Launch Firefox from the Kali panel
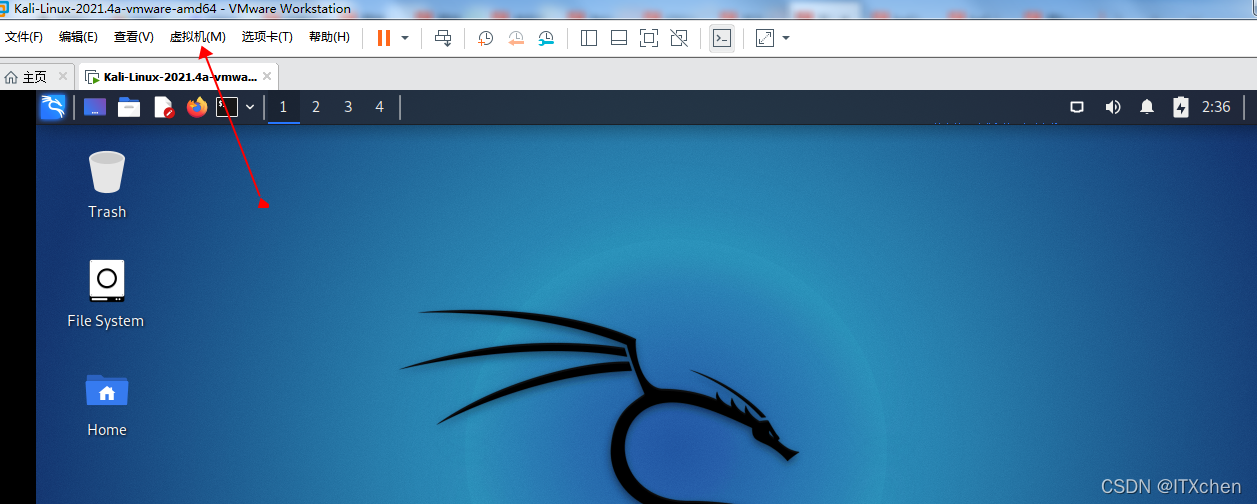The image size is (1257, 504). tap(197, 107)
